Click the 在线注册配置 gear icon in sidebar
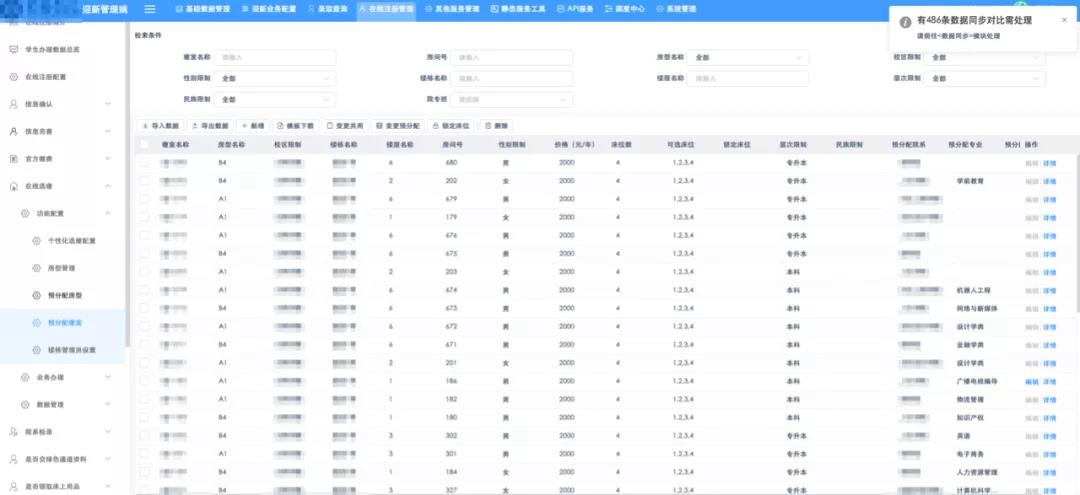This screenshot has height=495, width=1080. coord(13,77)
